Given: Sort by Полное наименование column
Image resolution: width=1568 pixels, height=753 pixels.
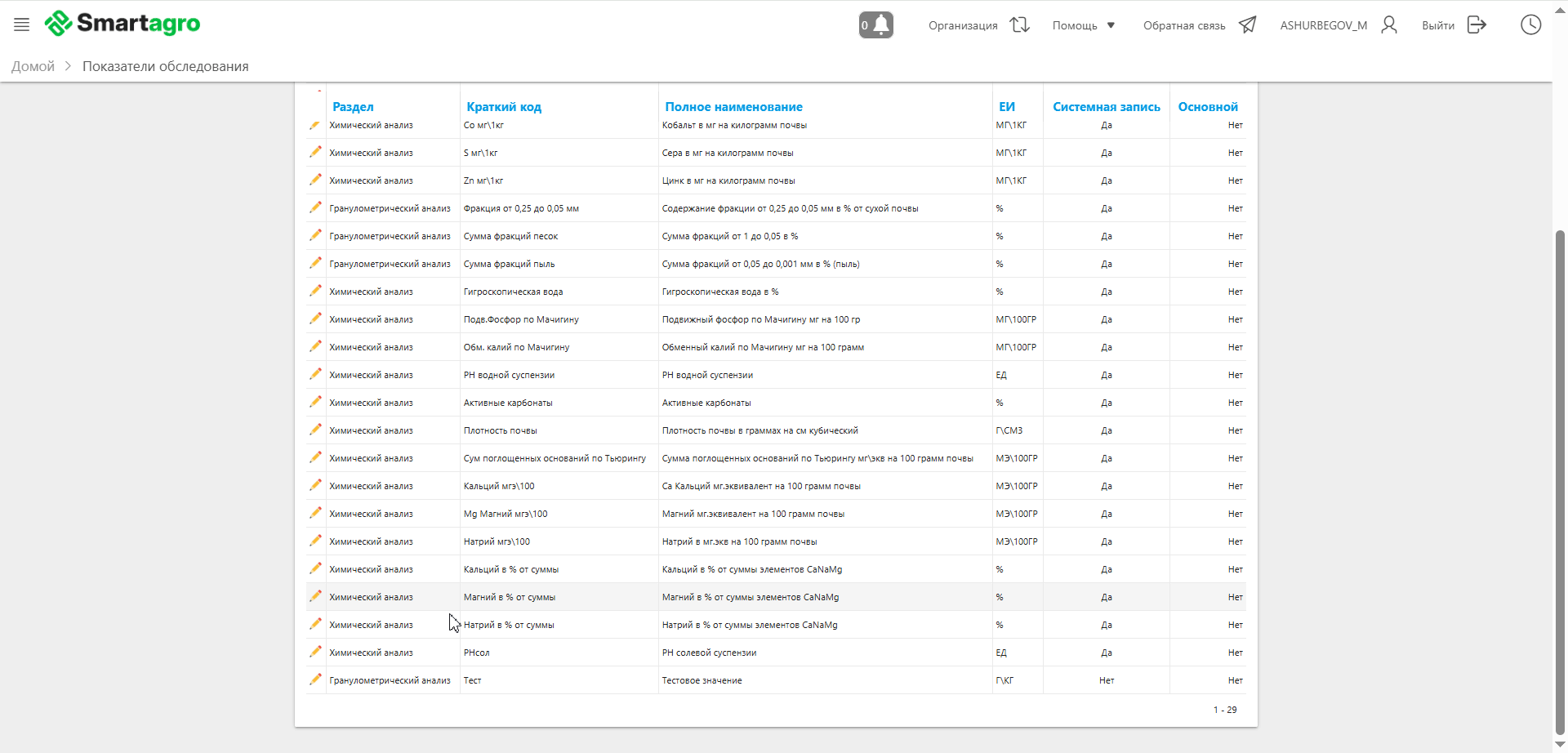Looking at the screenshot, I should pyautogui.click(x=733, y=107).
